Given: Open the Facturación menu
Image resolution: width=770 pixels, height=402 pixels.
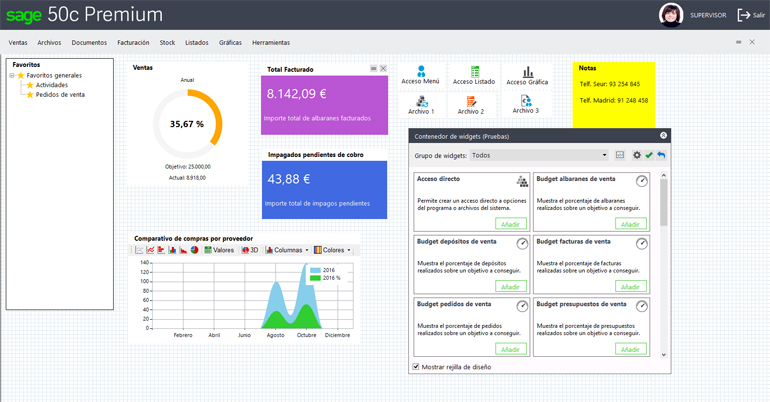Looking at the screenshot, I should (x=133, y=43).
